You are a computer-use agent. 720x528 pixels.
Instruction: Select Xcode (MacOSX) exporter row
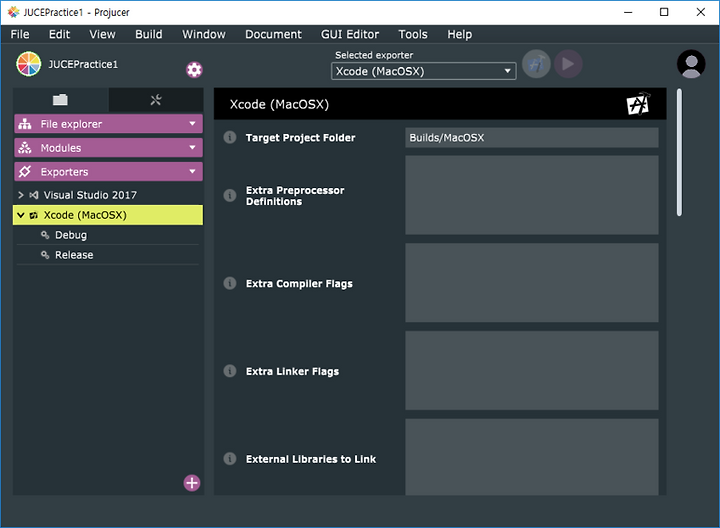click(108, 215)
